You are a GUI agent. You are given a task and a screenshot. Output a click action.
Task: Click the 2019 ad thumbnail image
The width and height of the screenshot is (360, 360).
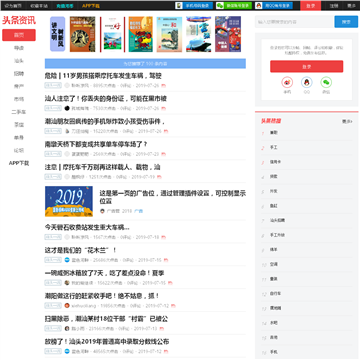tap(69, 201)
